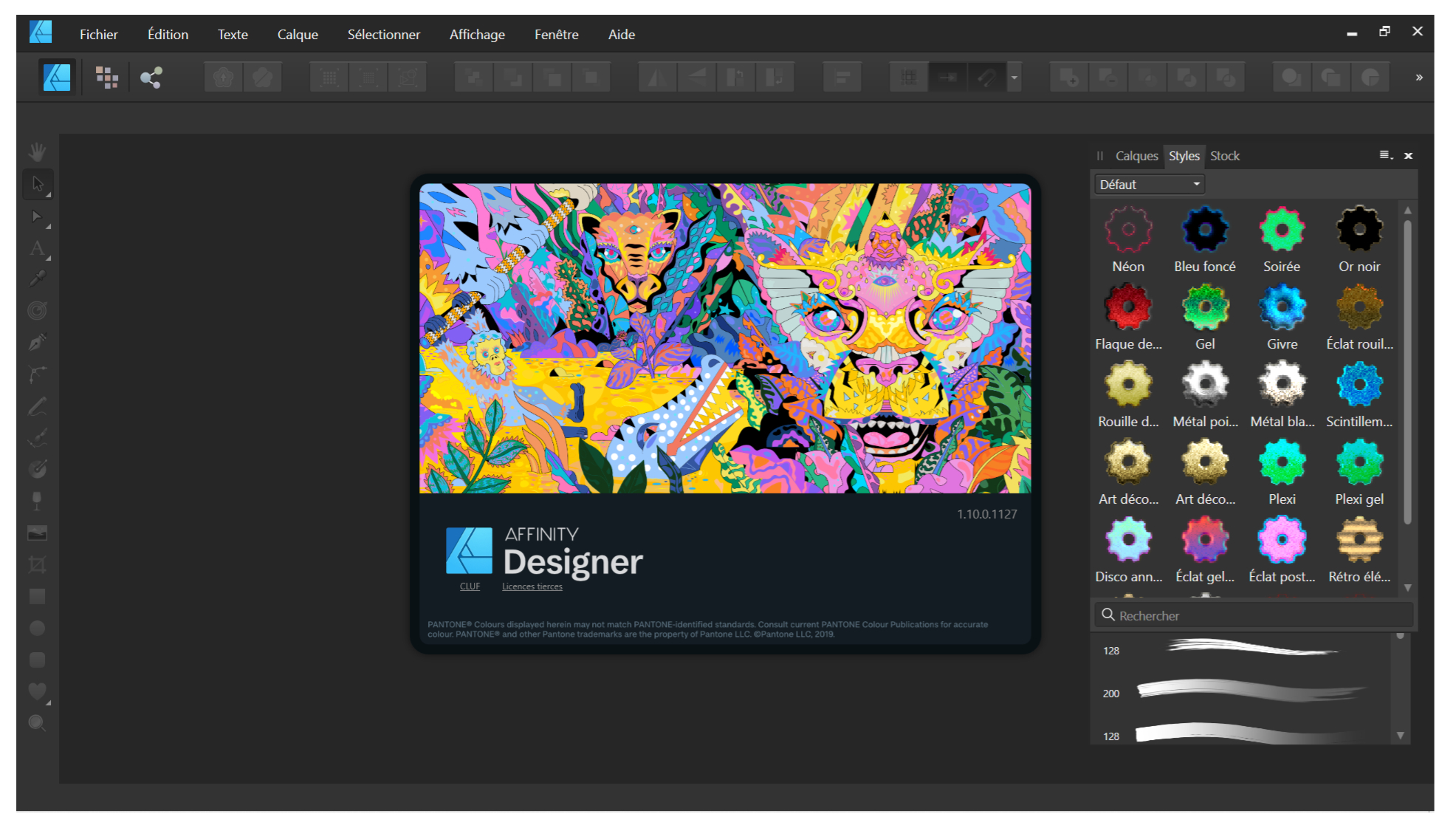Switch to Export Persona

click(x=151, y=78)
